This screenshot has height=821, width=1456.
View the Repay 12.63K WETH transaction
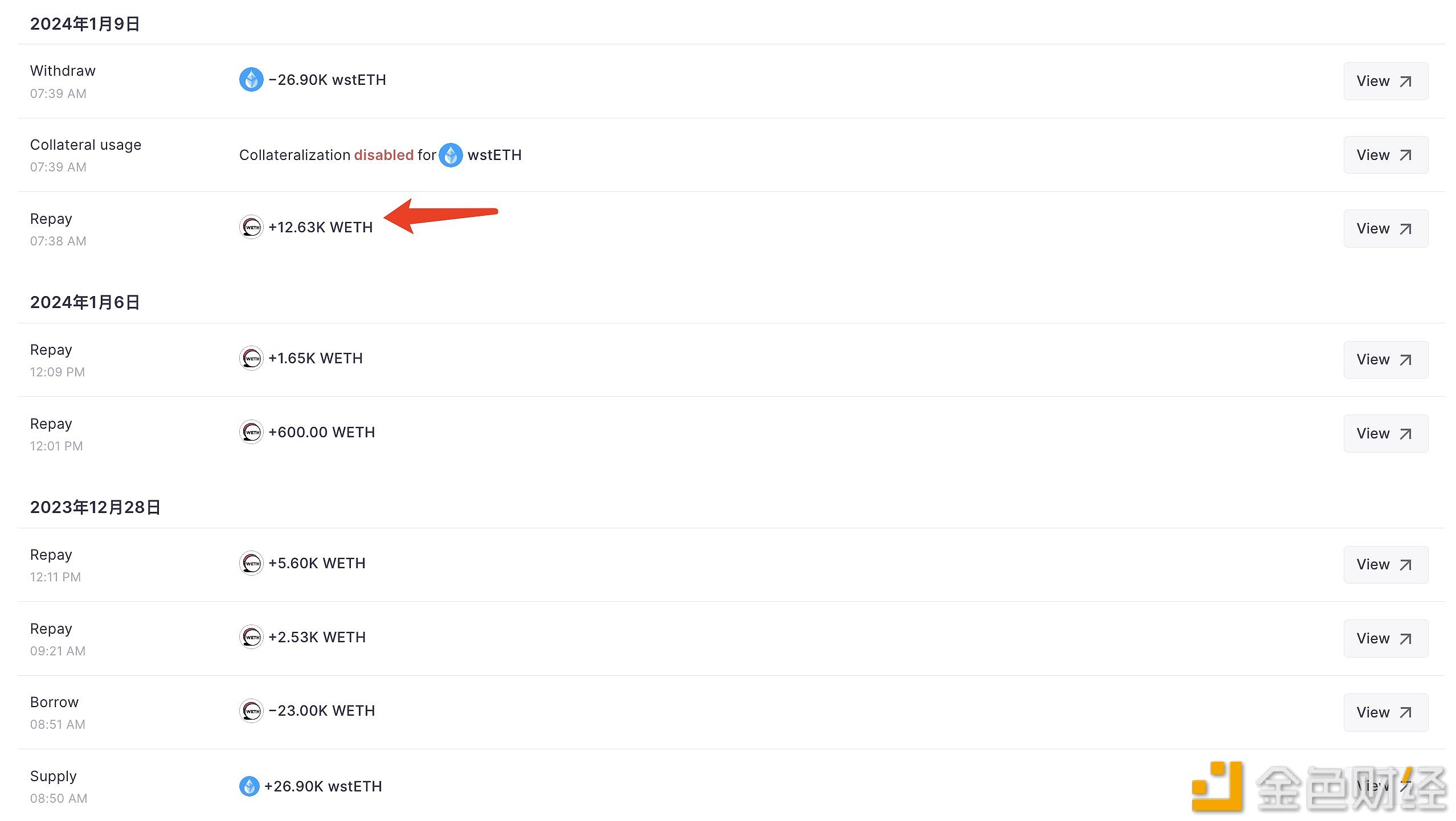pyautogui.click(x=1384, y=228)
